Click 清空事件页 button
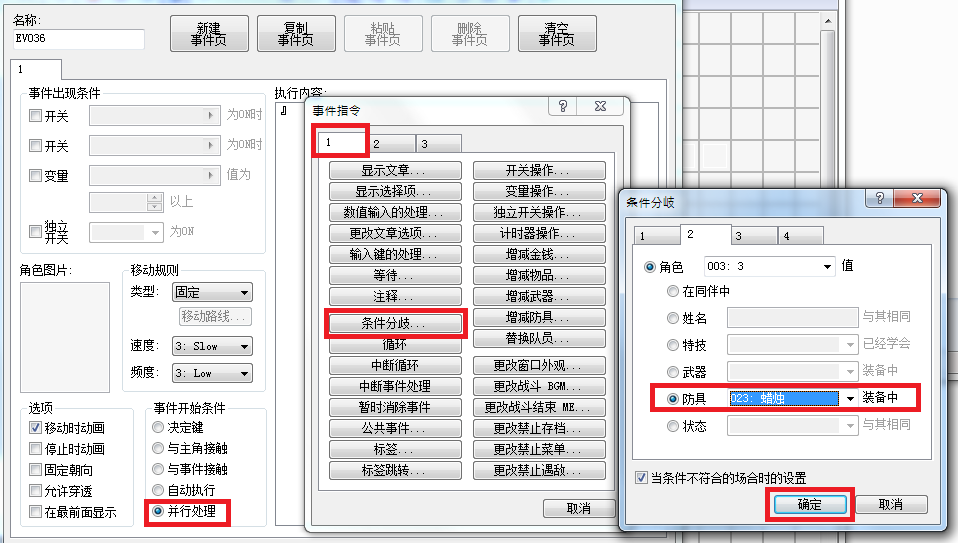The height and width of the screenshot is (543, 958). 557,34
